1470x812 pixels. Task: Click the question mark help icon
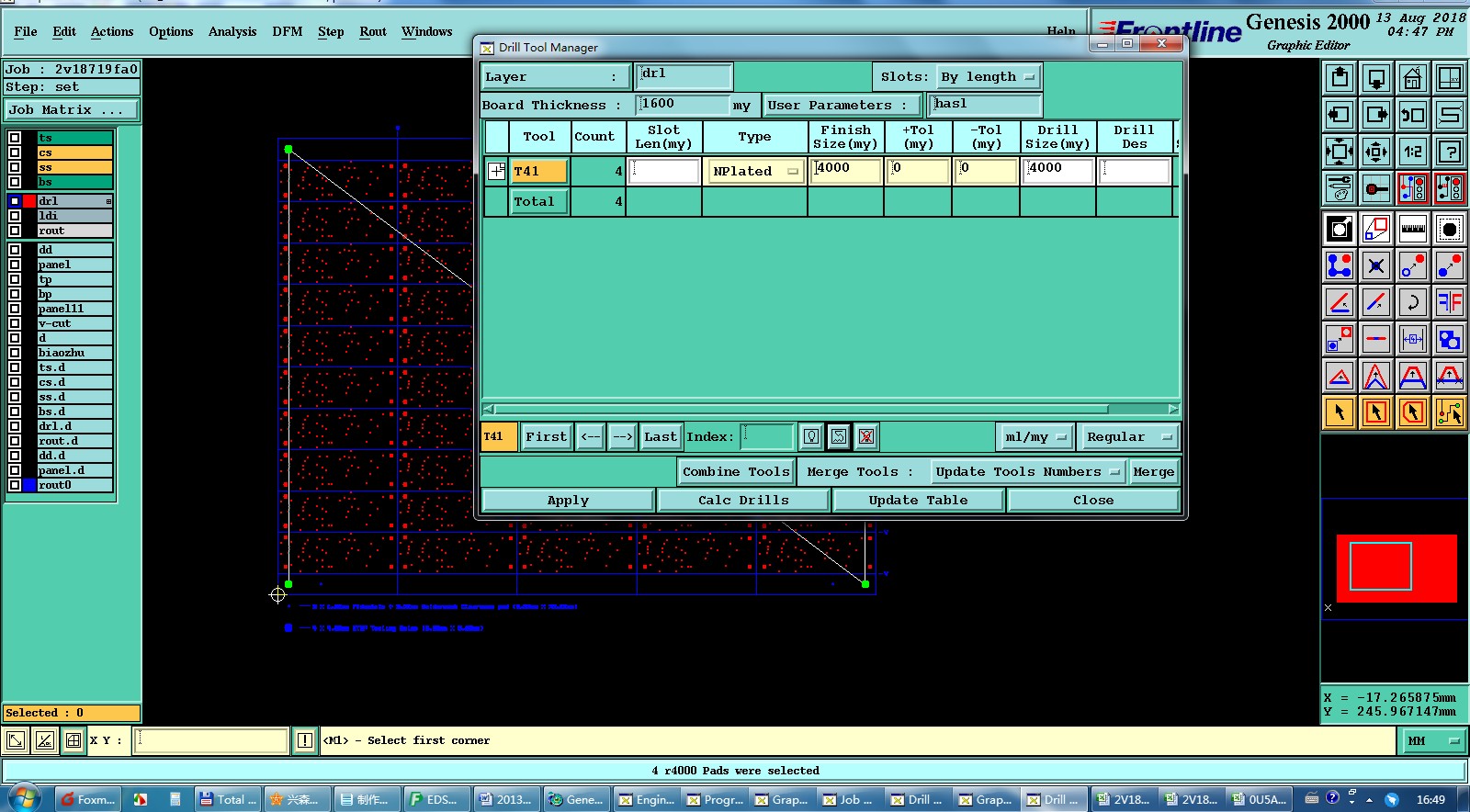point(1449,152)
